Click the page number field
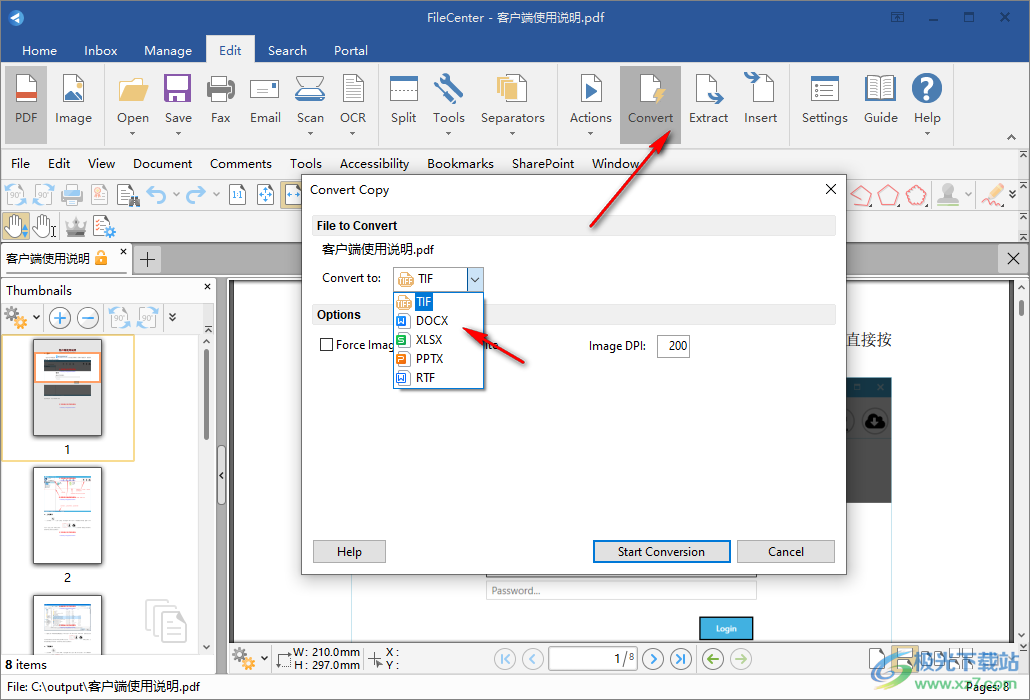The height and width of the screenshot is (700, 1030). (593, 659)
